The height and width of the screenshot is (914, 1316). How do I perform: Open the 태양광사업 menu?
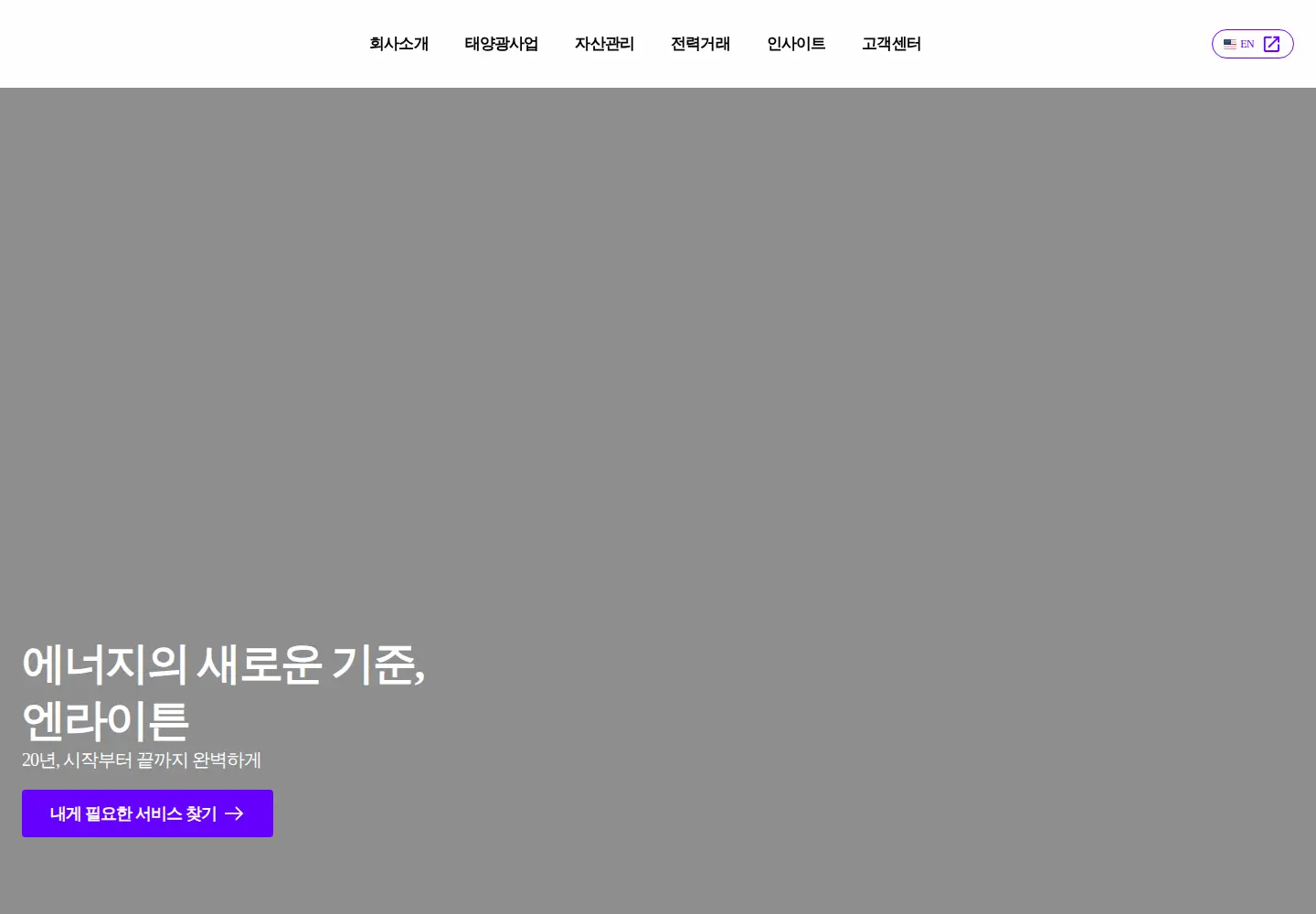[x=501, y=44]
